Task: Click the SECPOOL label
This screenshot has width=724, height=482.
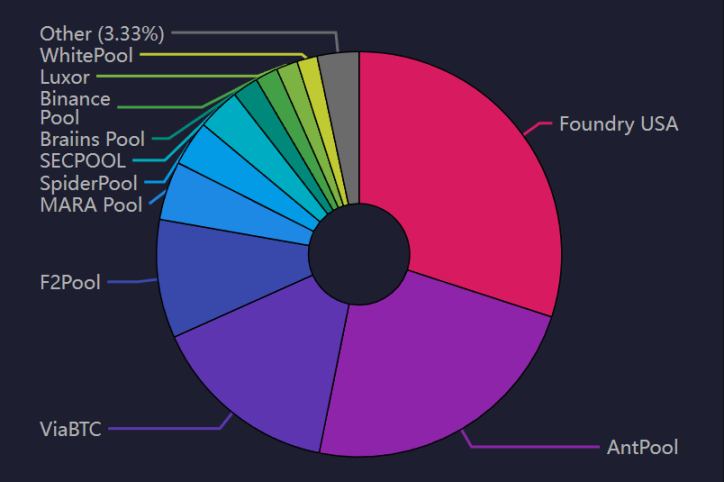Action: [x=83, y=161]
